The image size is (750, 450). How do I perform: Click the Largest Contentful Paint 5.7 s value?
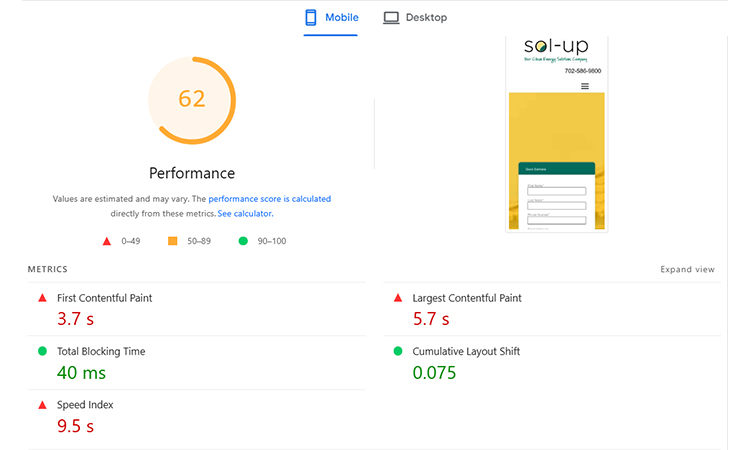(x=431, y=320)
